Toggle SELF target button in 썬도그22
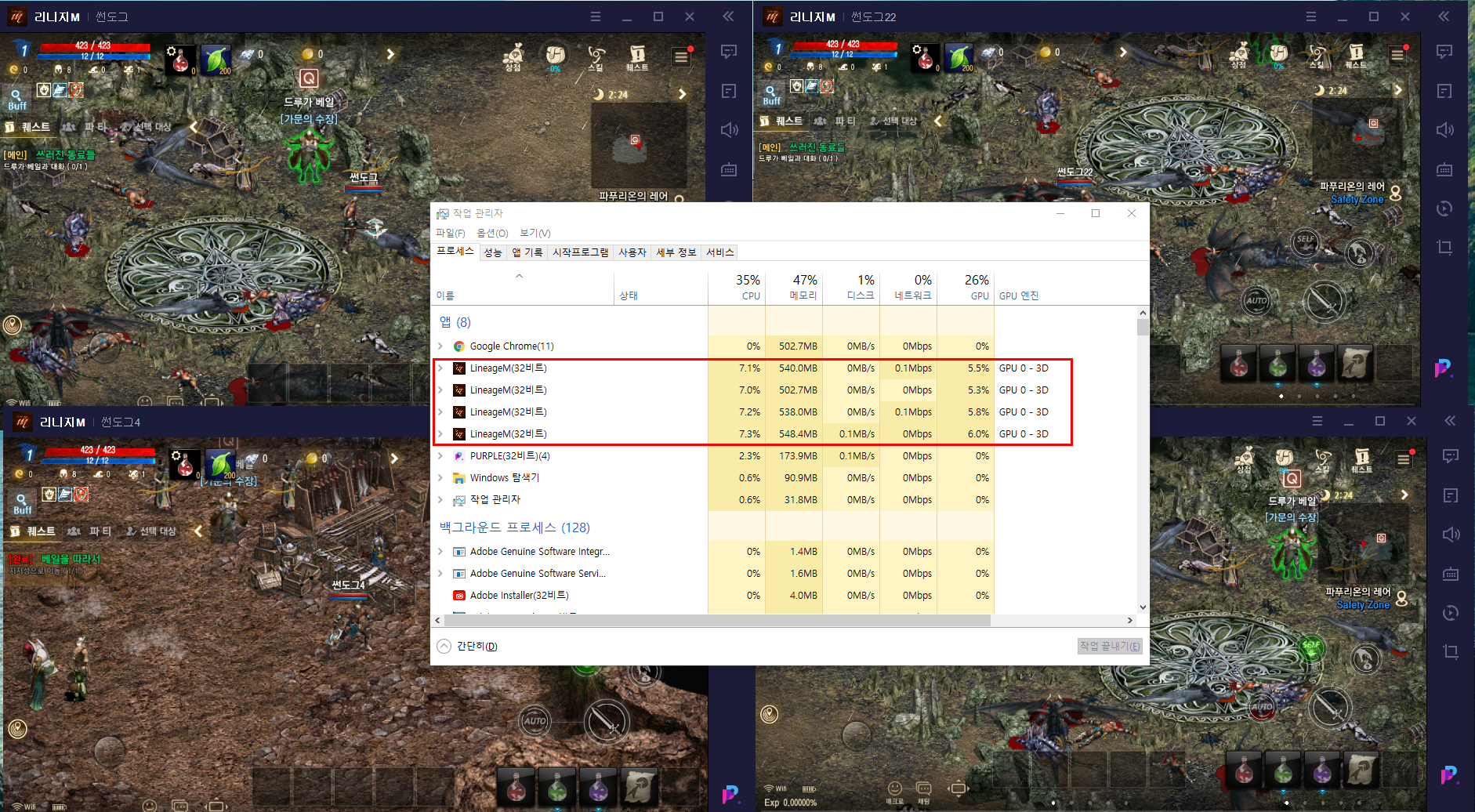1475x812 pixels. point(1306,241)
